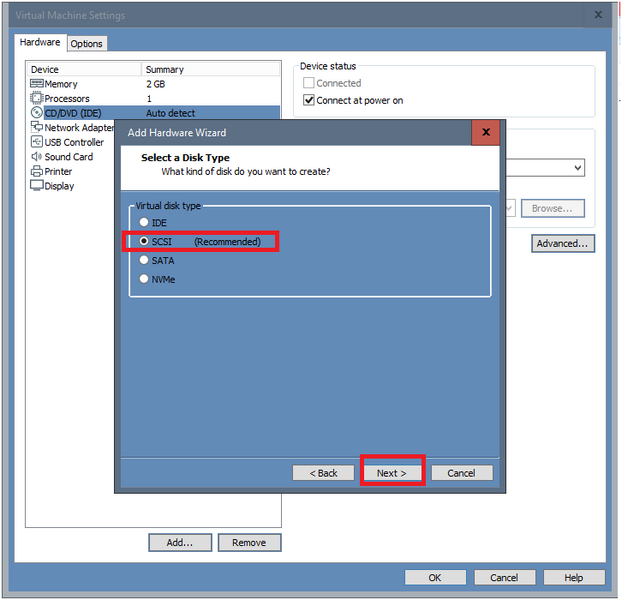Toggle Connect at power on checkbox
The height and width of the screenshot is (600, 622).
pos(309,101)
